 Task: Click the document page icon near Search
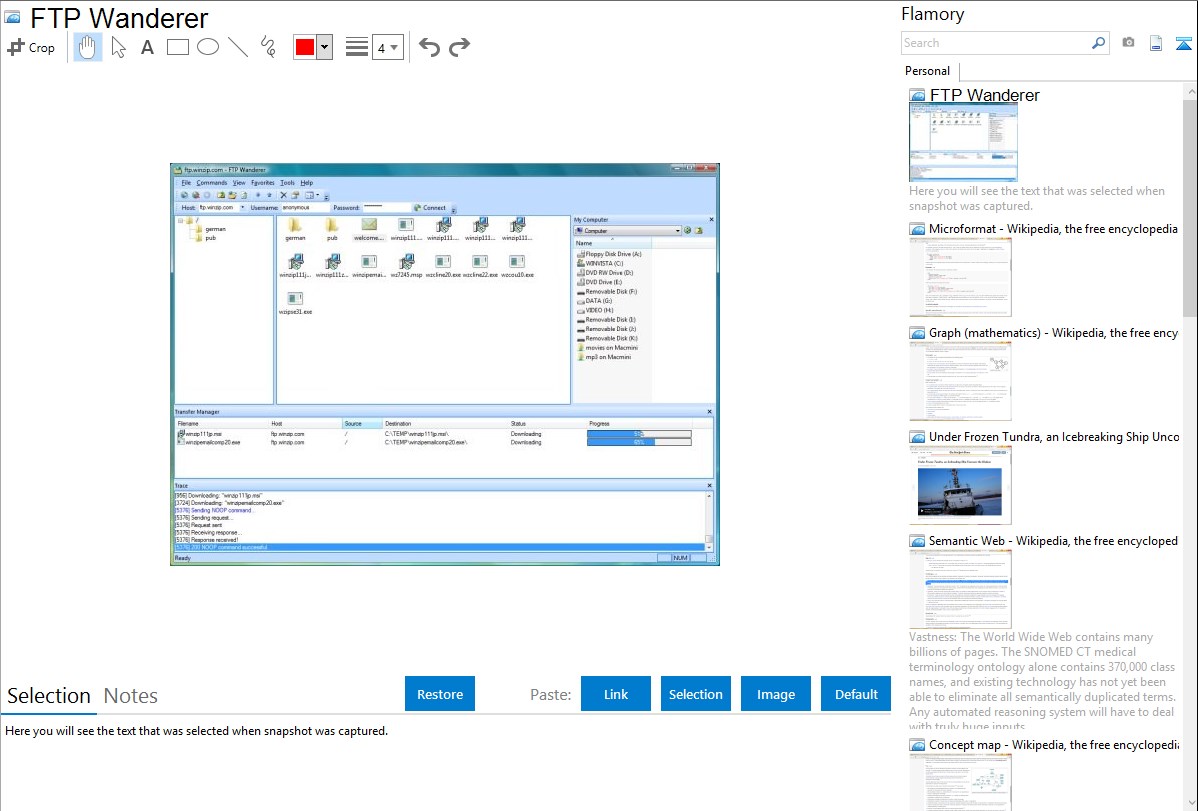point(1156,43)
